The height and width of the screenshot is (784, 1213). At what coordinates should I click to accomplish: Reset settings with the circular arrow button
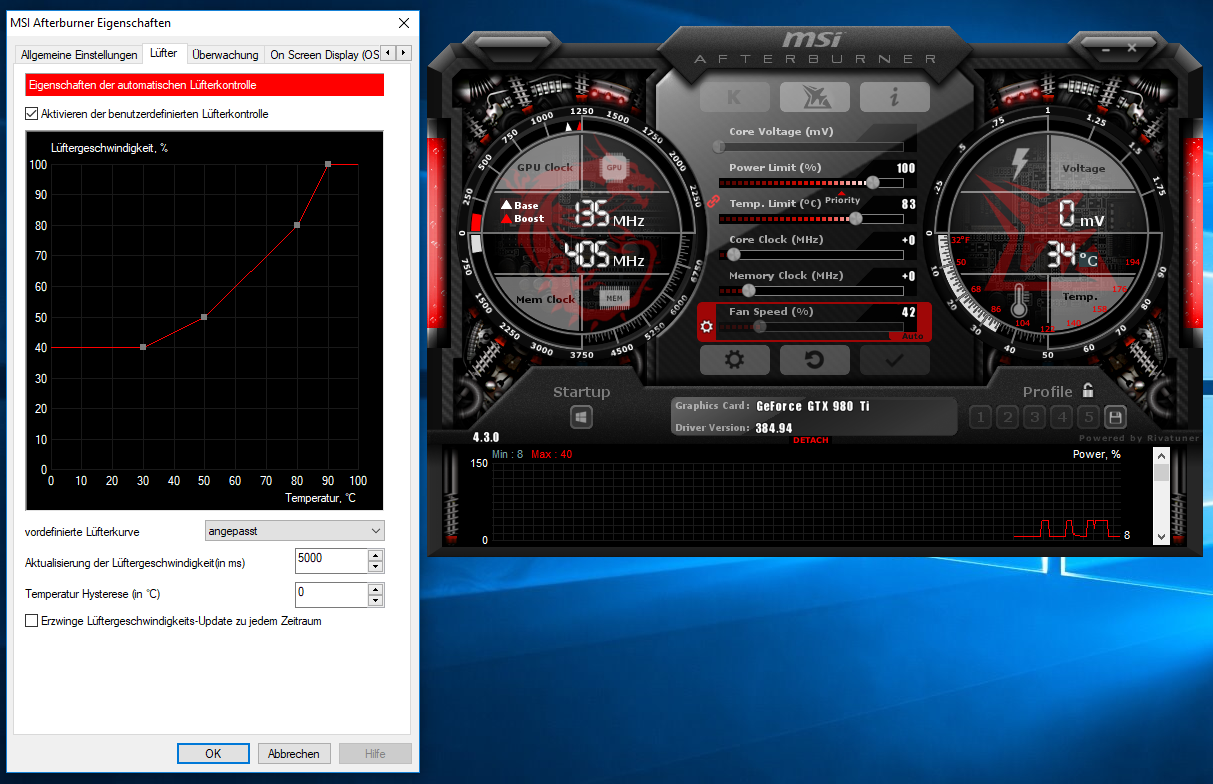(815, 360)
